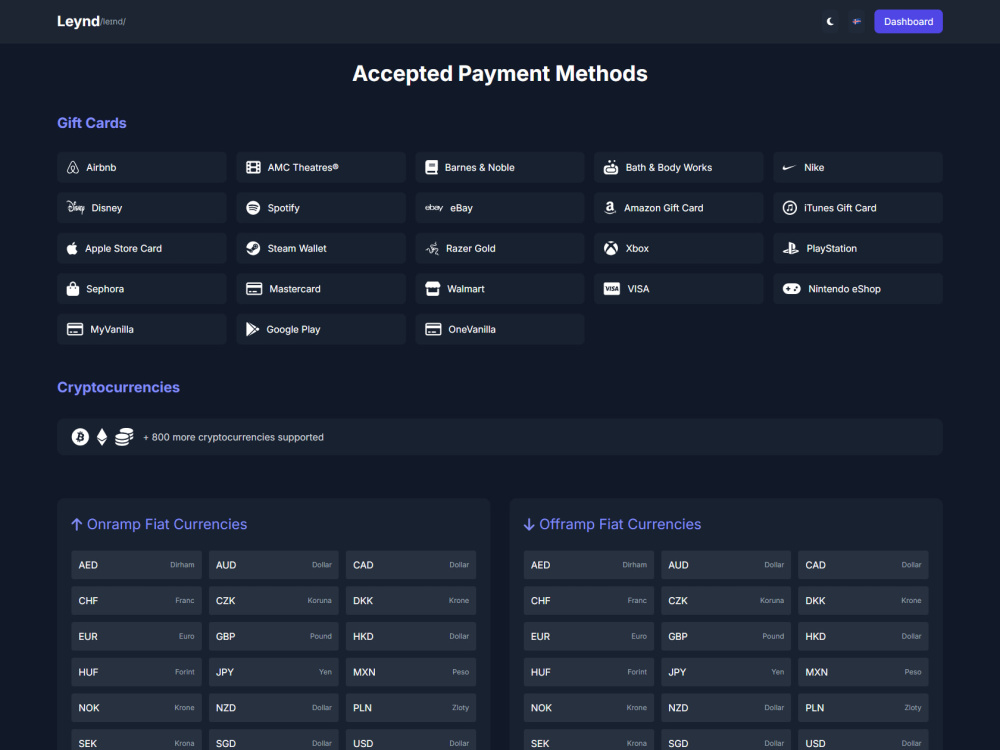Click the Sephora shopping bag icon
Screen dimensions: 1000x750
(73, 289)
